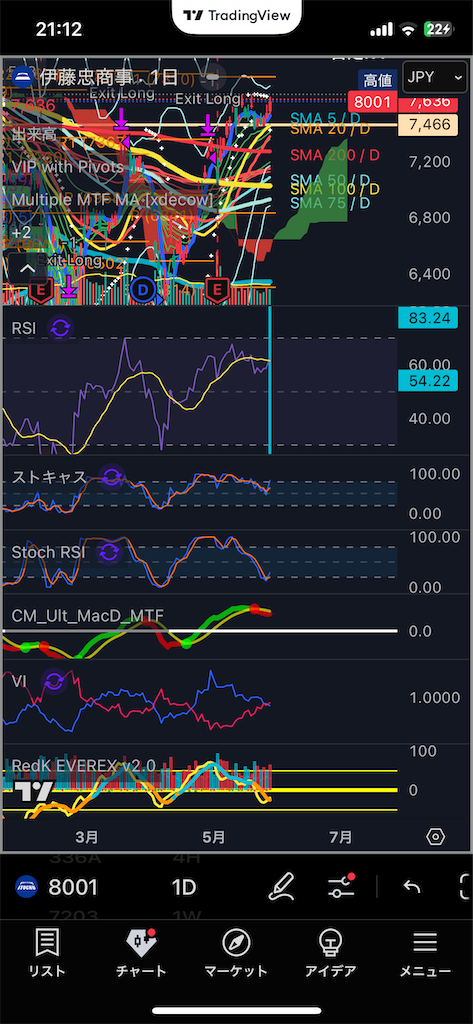This screenshot has width=473, height=1024.
Task: Tap the Itochu symbol logo above the chart
Action: (24, 76)
